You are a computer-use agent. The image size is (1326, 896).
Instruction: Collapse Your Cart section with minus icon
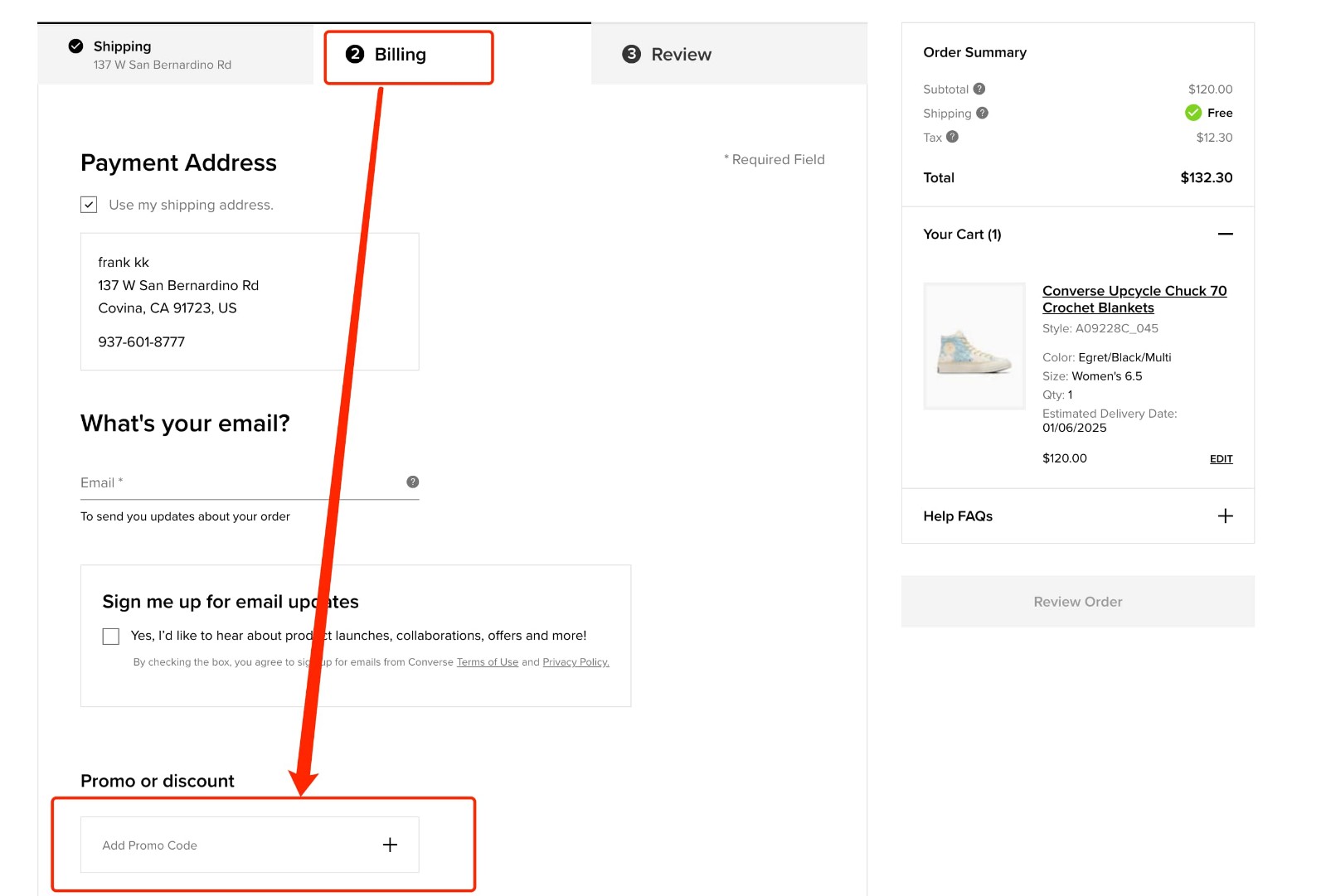[x=1225, y=235]
